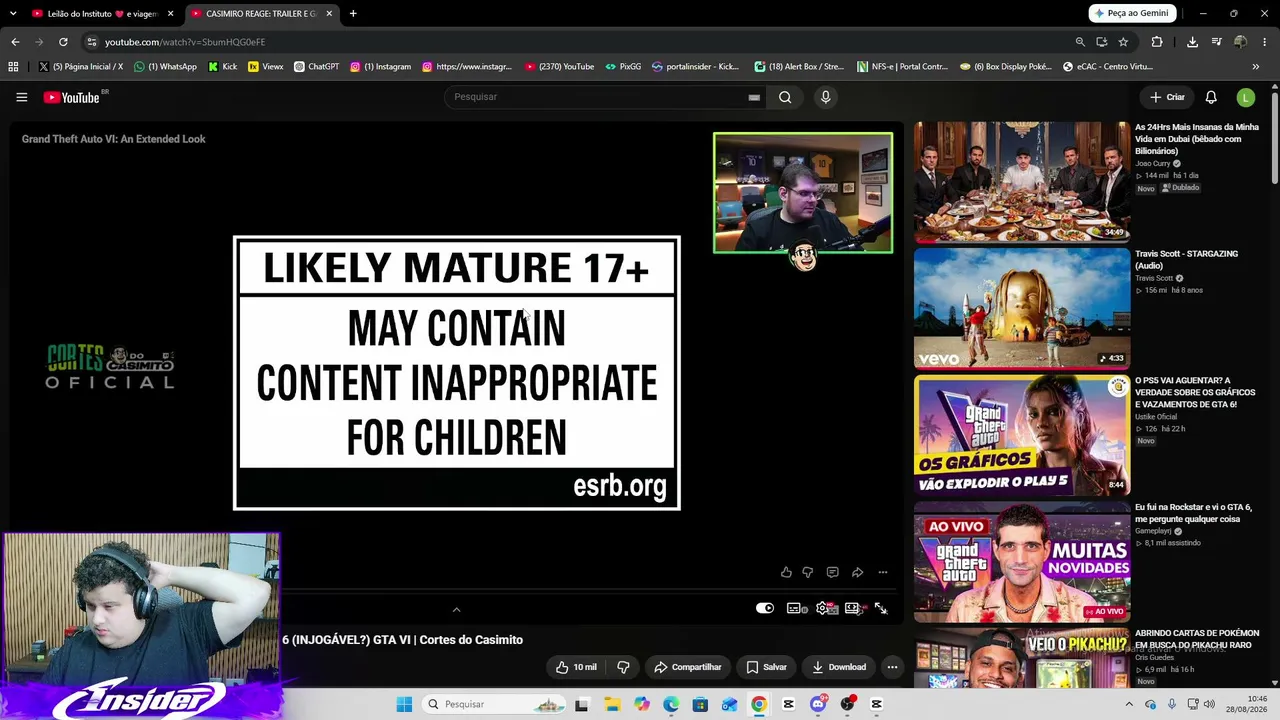
Task: Open the browser extensions puzzle icon
Action: pyautogui.click(x=1157, y=42)
